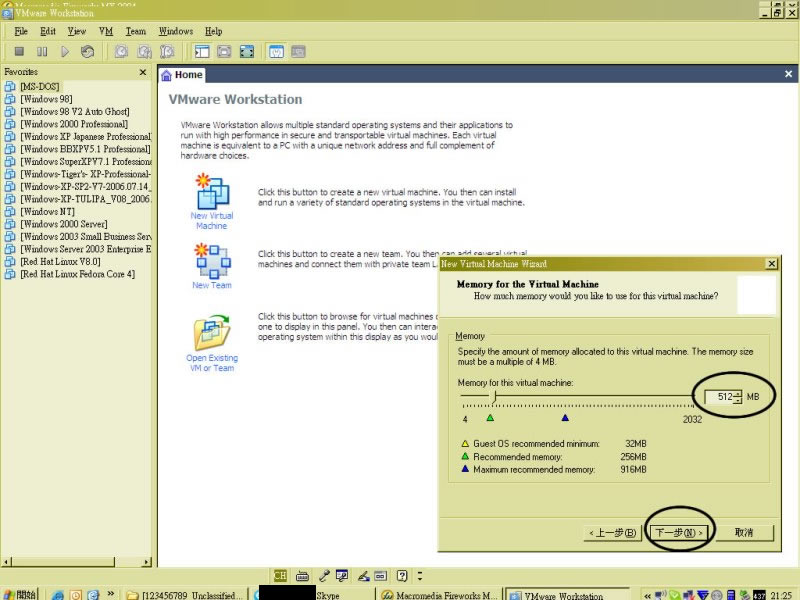
Task: Click the VMware Workstation taskbar button
Action: pos(566,595)
